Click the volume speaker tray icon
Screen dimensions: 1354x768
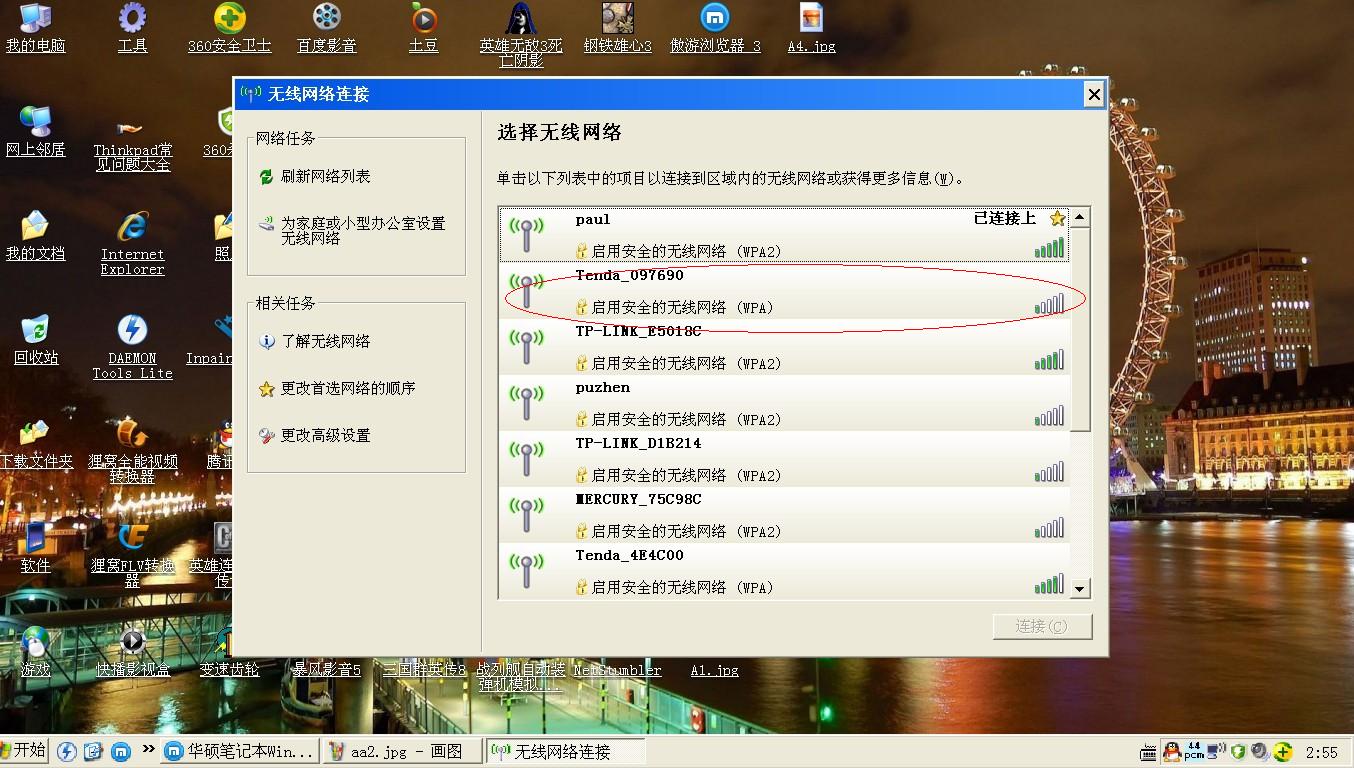pyautogui.click(x=1260, y=751)
